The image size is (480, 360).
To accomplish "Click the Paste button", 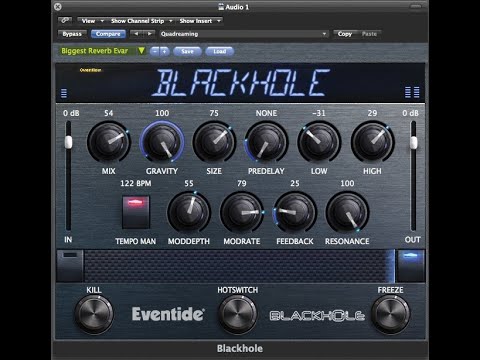I will click(369, 34).
